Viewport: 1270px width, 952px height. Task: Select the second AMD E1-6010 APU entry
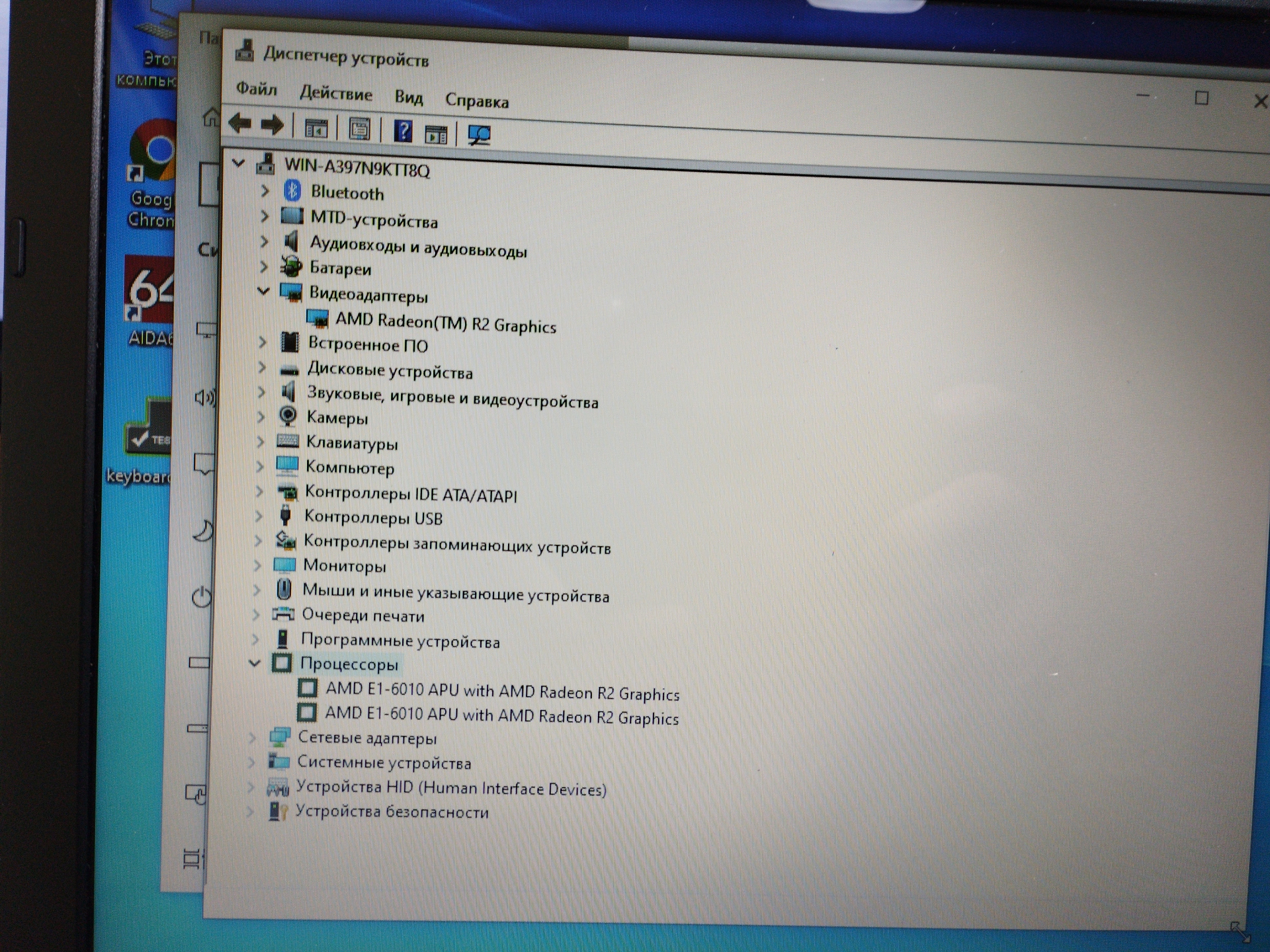501,715
